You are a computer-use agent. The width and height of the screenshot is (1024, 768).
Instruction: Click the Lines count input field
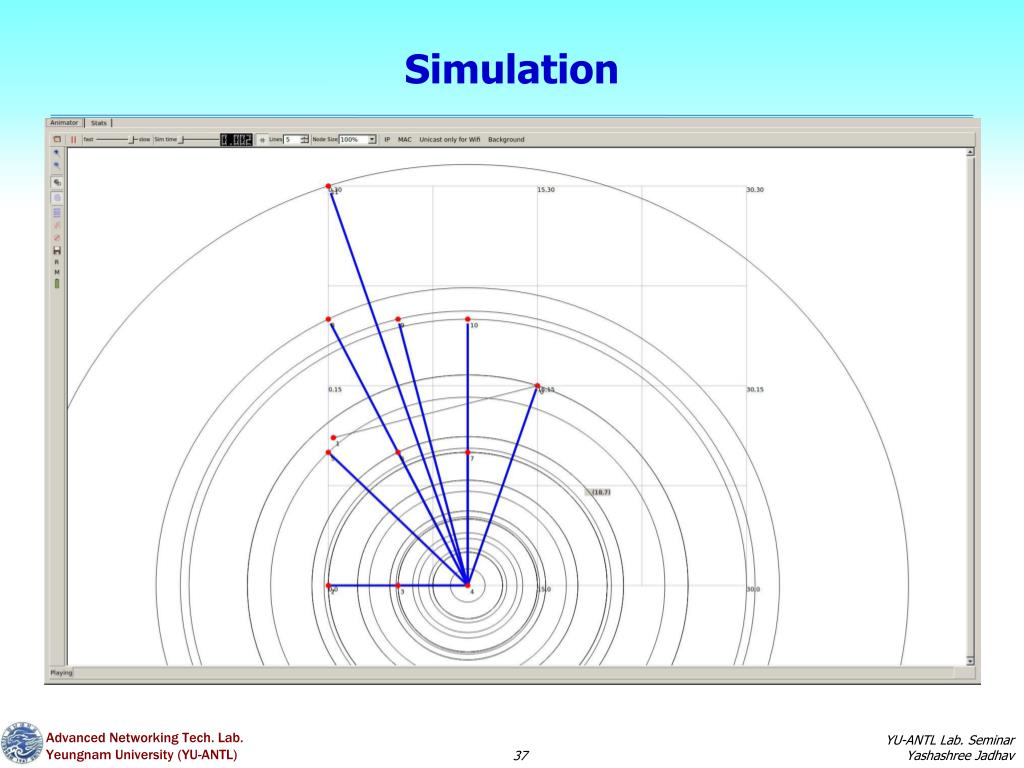[x=291, y=139]
